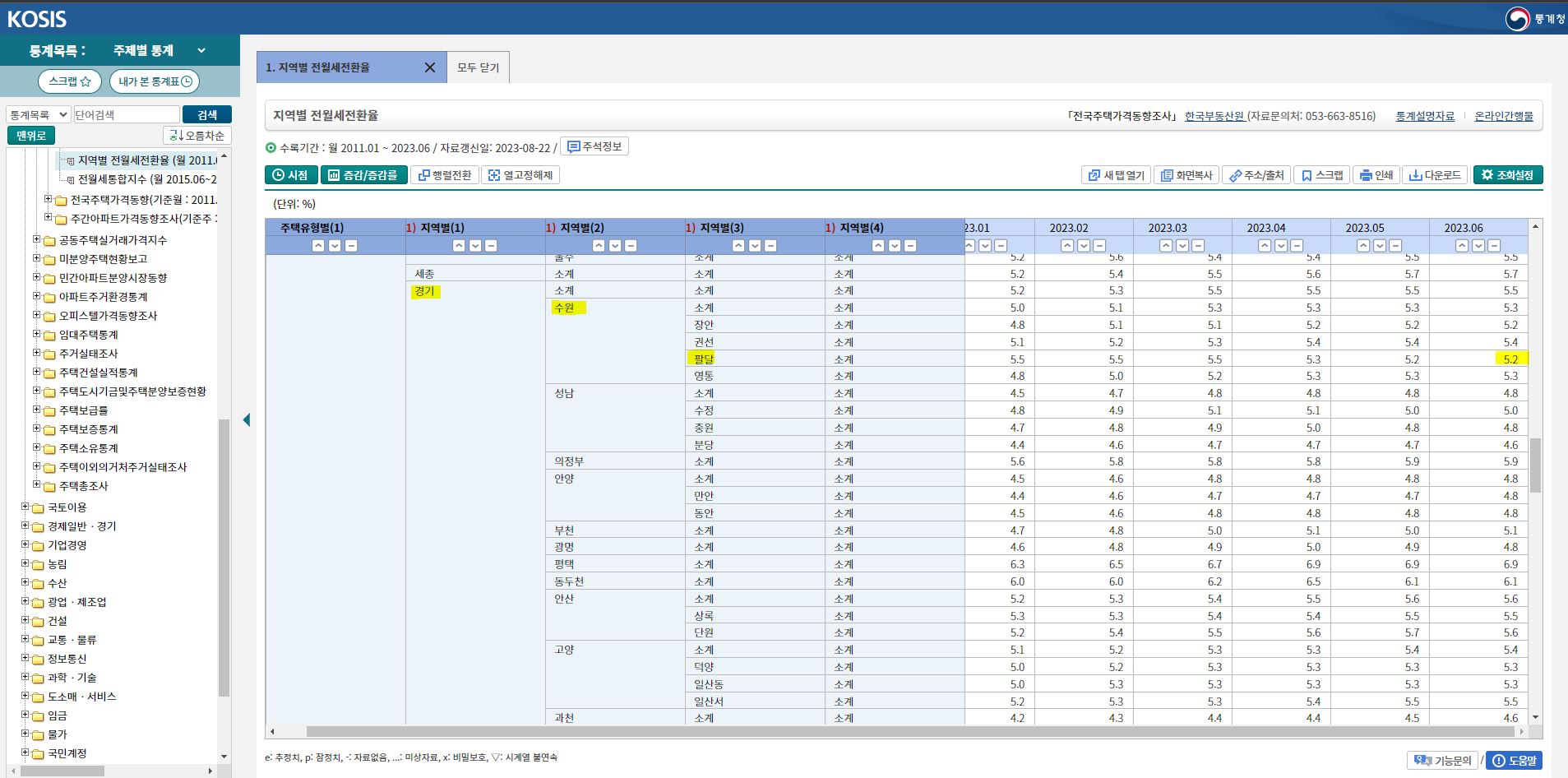Viewport: 1568px width, 778px height.
Task: Sort 지역별(4) column descending
Action: pyautogui.click(x=894, y=245)
